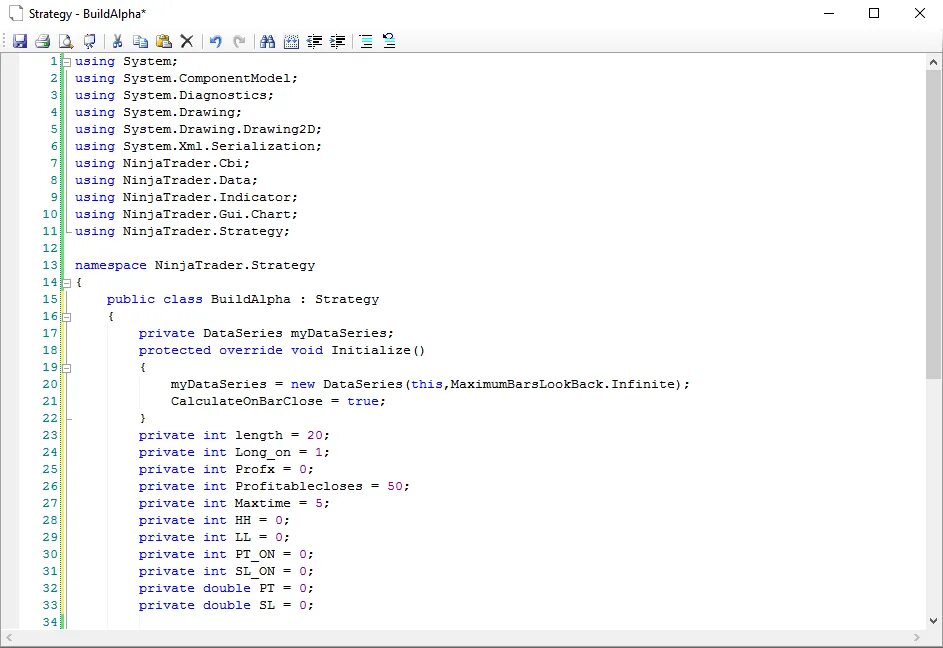Click 'namespace NinjaTrader.Strategy' declaration
Viewport: 943px width, 648px height.
point(195,265)
